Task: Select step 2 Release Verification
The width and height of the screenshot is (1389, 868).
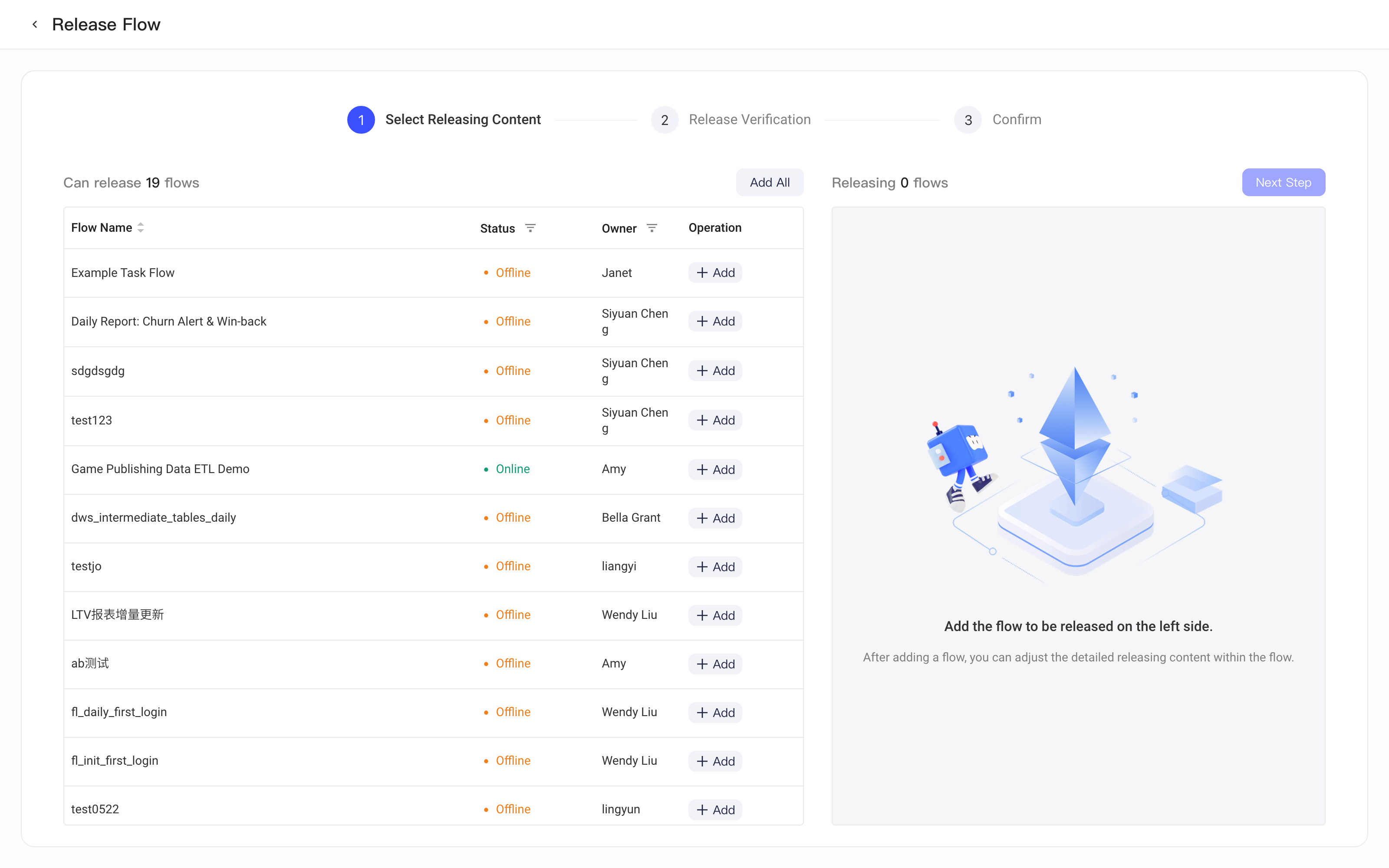Action: [x=731, y=120]
